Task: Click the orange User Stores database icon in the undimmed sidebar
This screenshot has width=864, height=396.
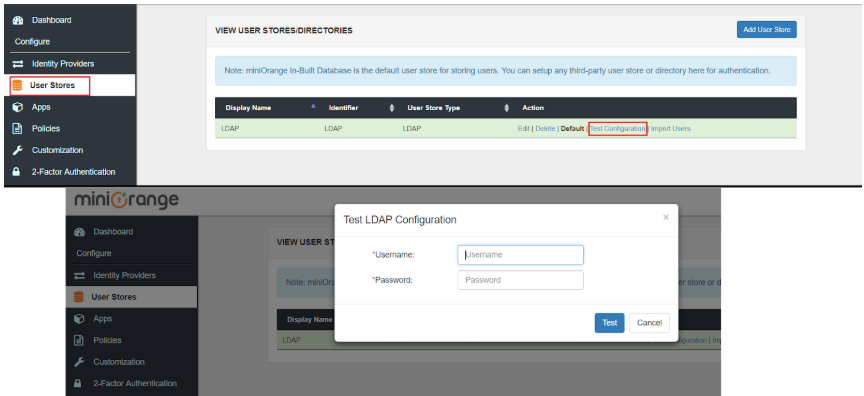Action: pos(18,85)
